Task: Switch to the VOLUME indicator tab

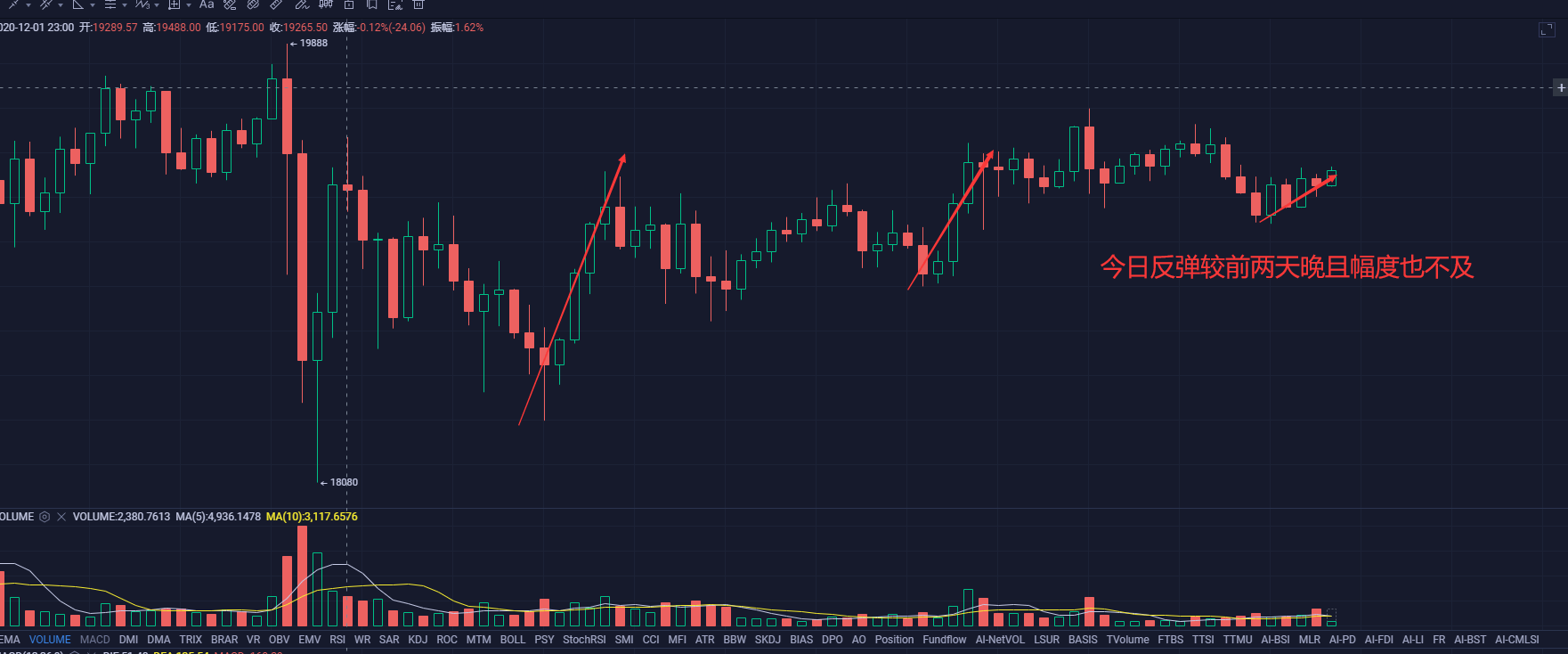Action: [50, 640]
